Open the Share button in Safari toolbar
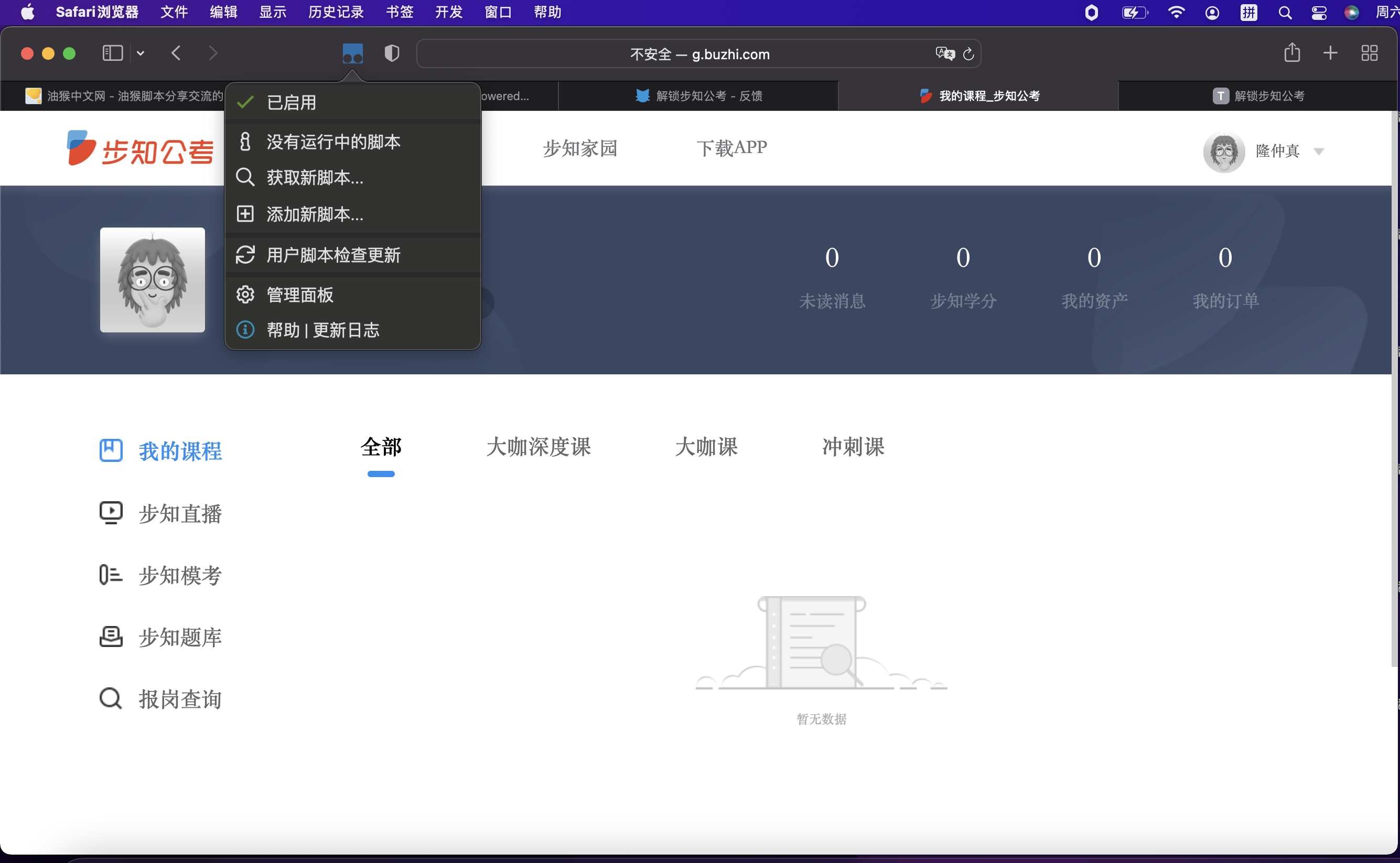 (x=1292, y=52)
